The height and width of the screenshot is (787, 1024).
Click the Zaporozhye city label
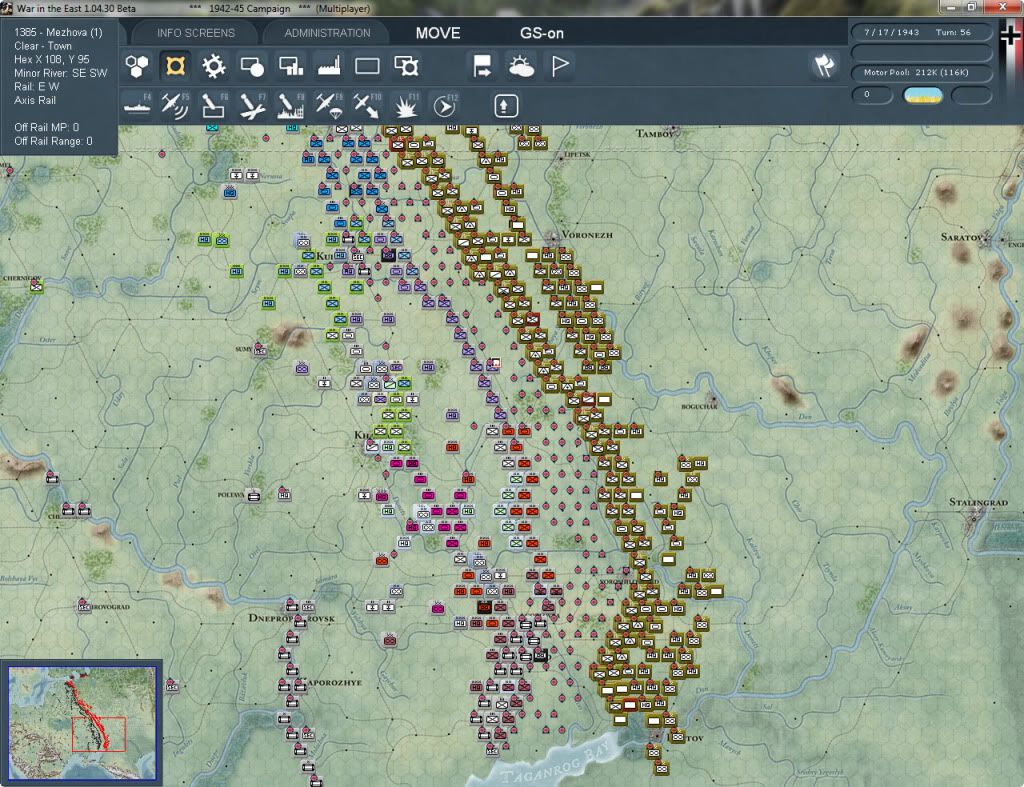[331, 683]
